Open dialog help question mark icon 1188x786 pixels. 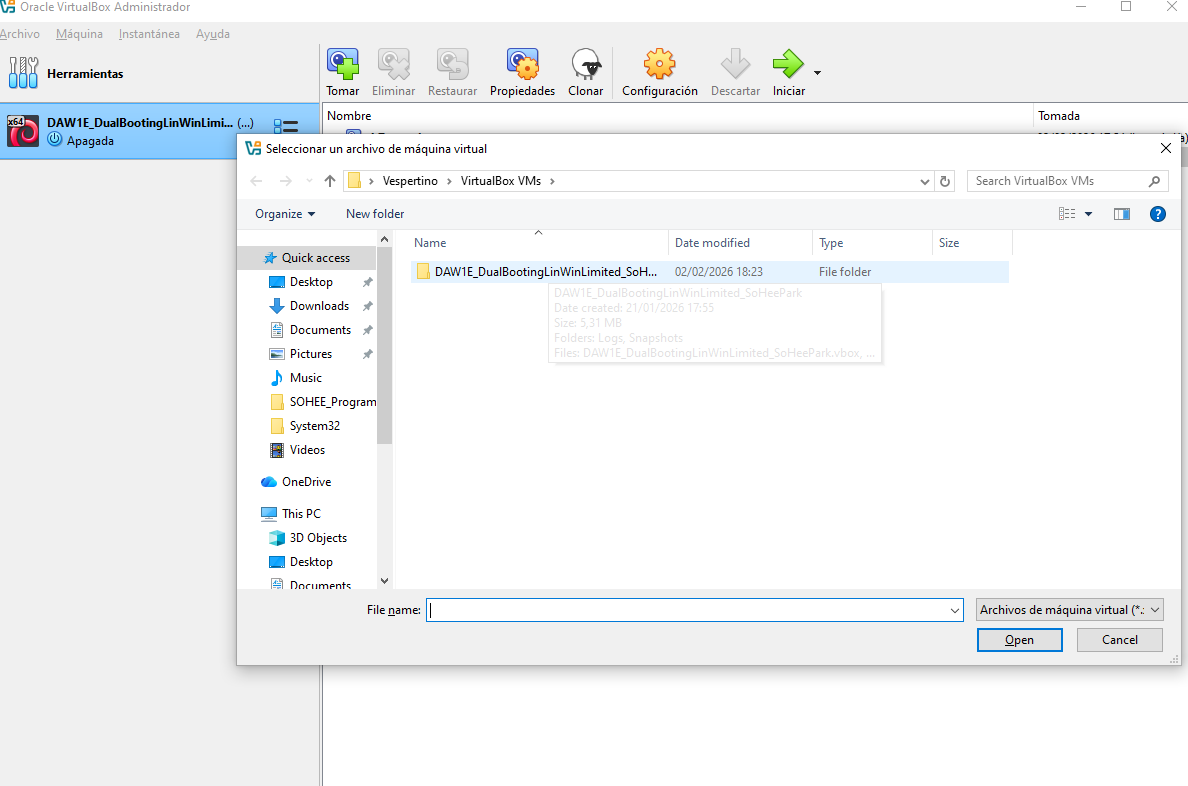click(x=1158, y=214)
